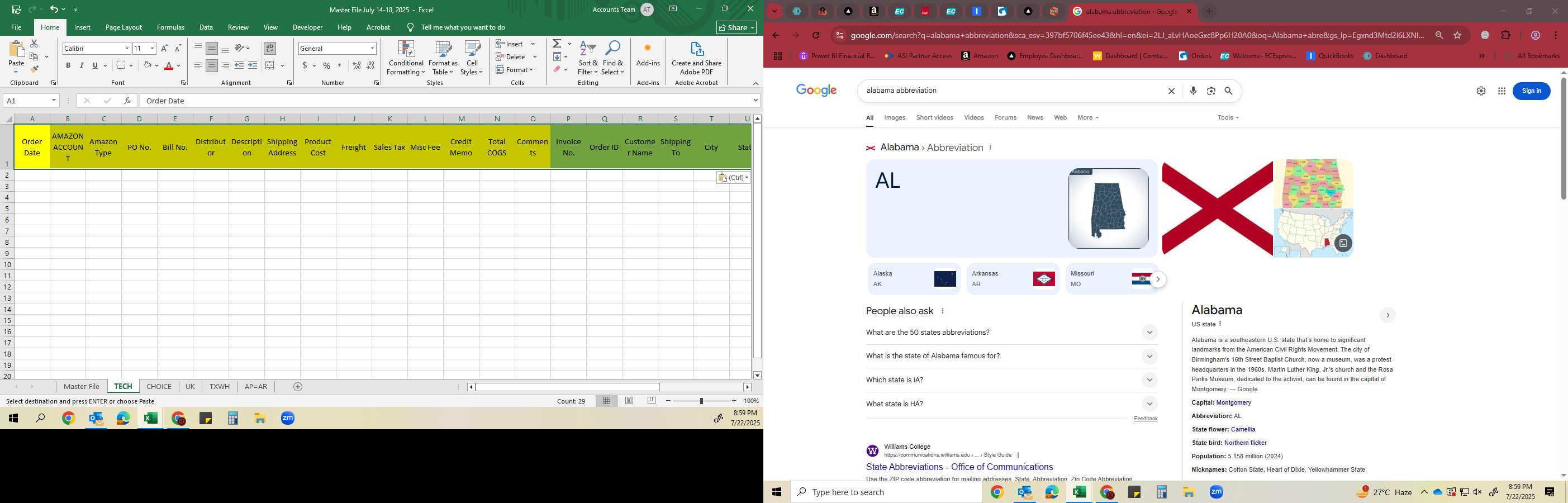Click the Insert Function fx icon
Screen dimensions: 1568x503
(x=127, y=101)
